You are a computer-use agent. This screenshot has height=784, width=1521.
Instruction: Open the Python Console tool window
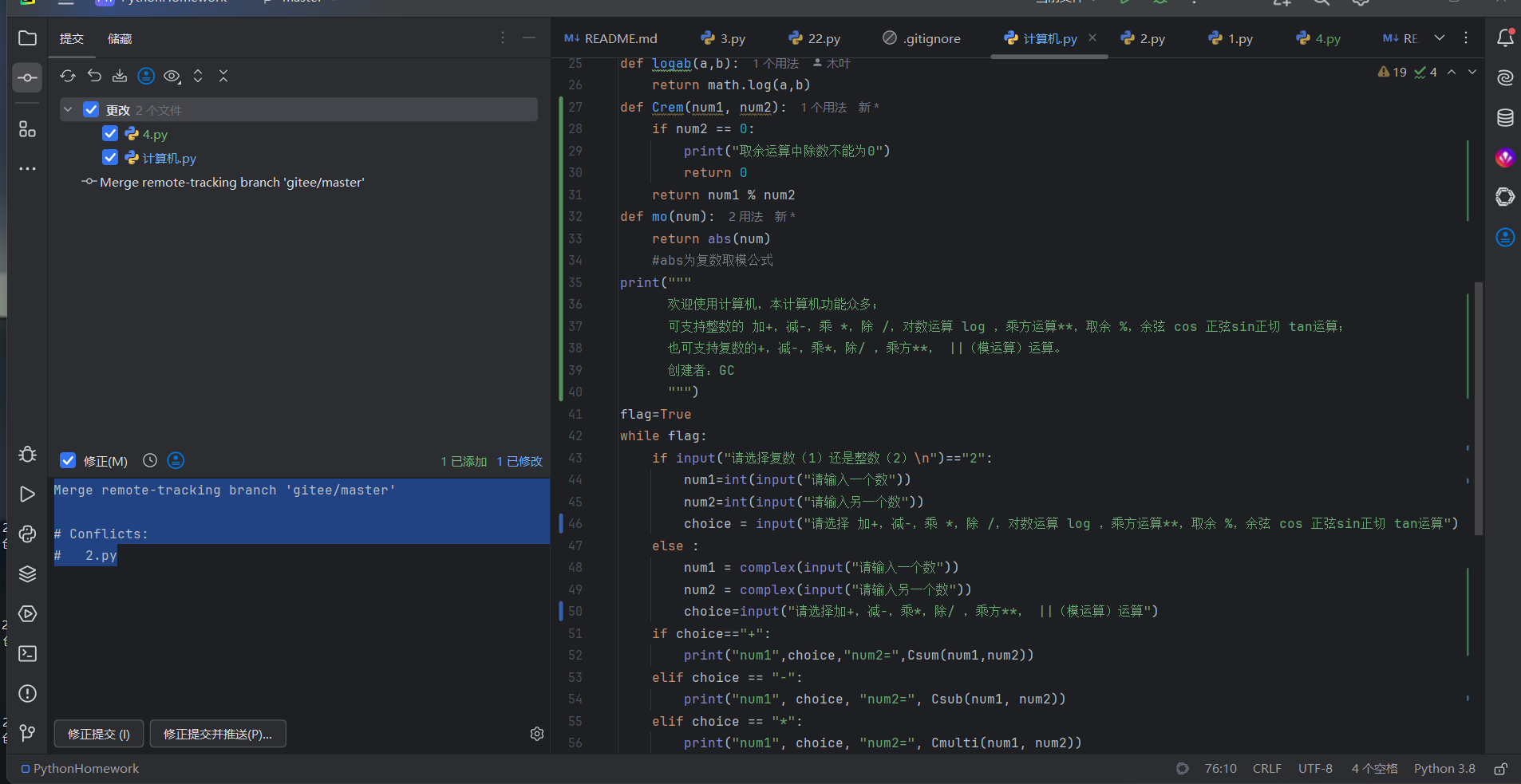pyautogui.click(x=27, y=534)
